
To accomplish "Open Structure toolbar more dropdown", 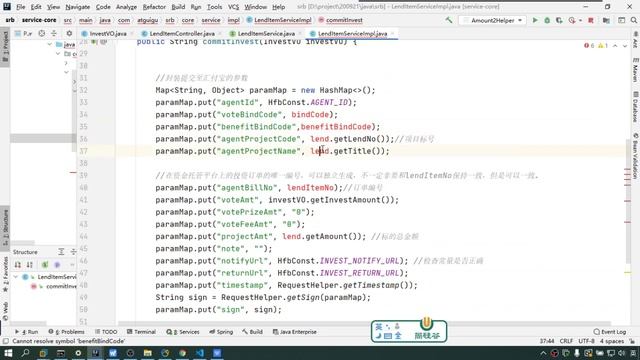I will (x=72, y=265).
